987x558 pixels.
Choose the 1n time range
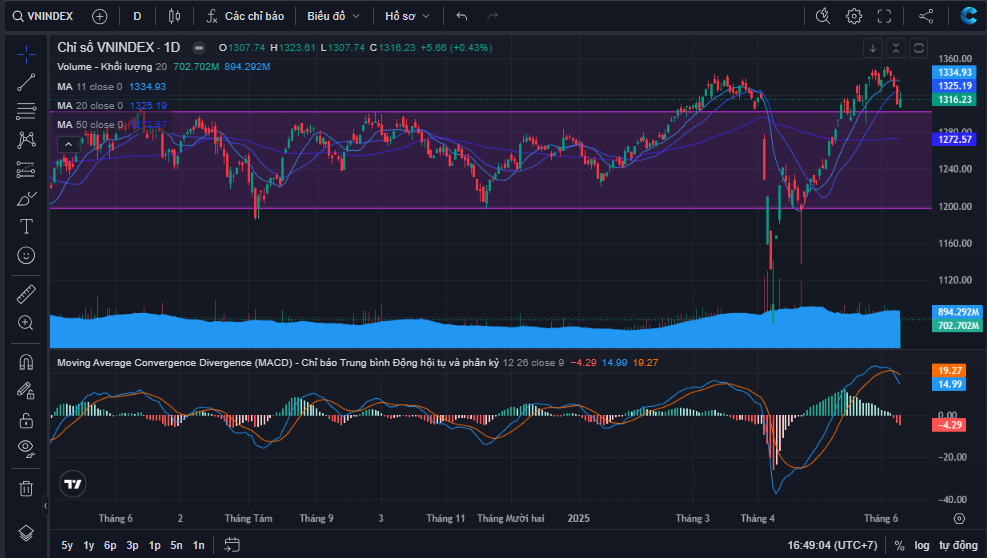tap(198, 545)
